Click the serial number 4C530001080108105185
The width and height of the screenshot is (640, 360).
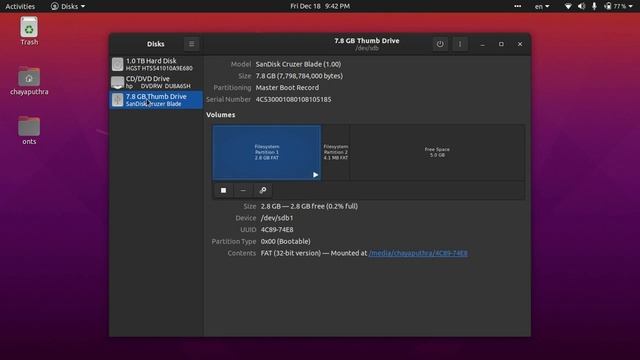pos(293,99)
